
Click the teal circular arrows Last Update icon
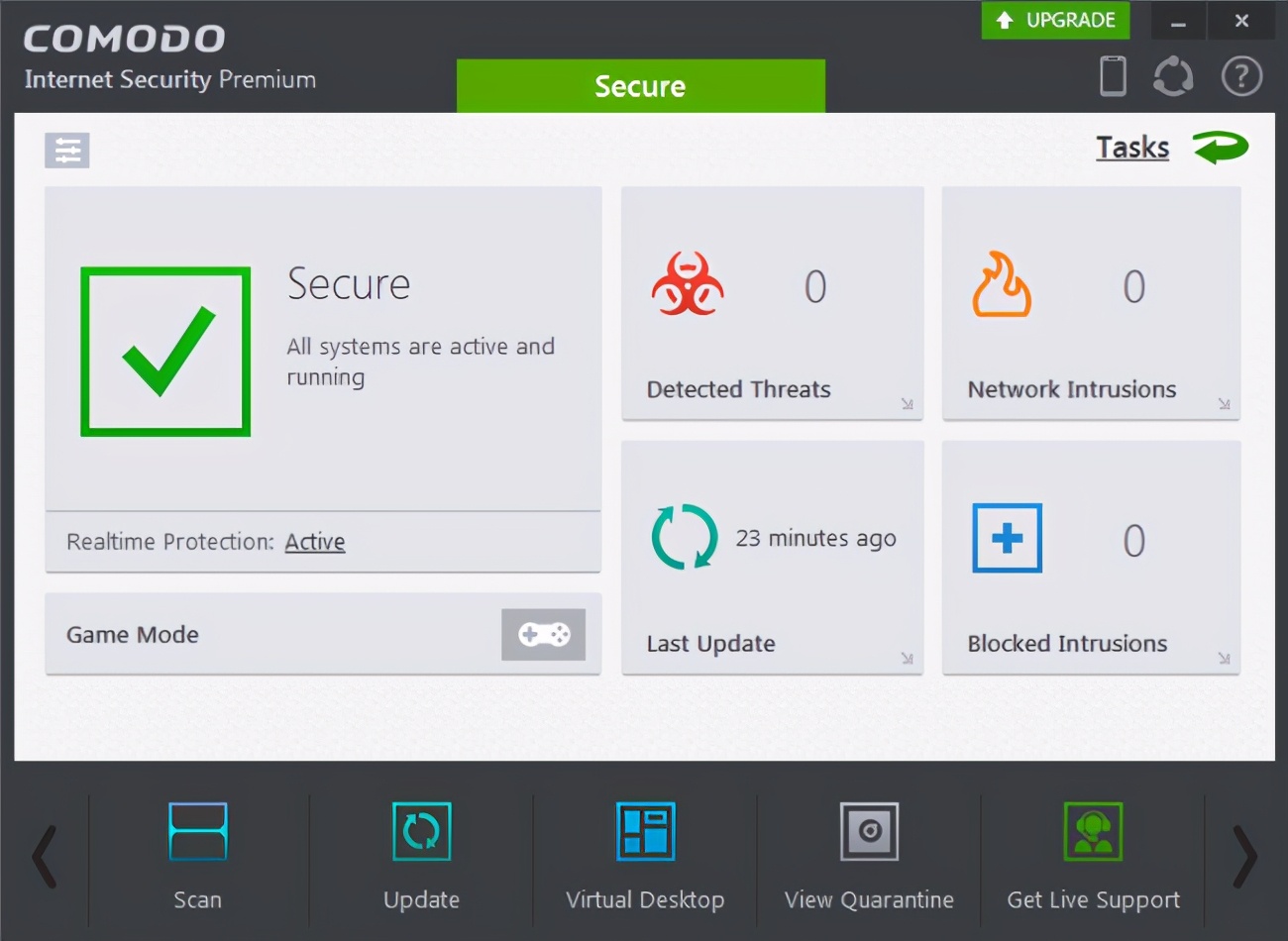click(685, 537)
